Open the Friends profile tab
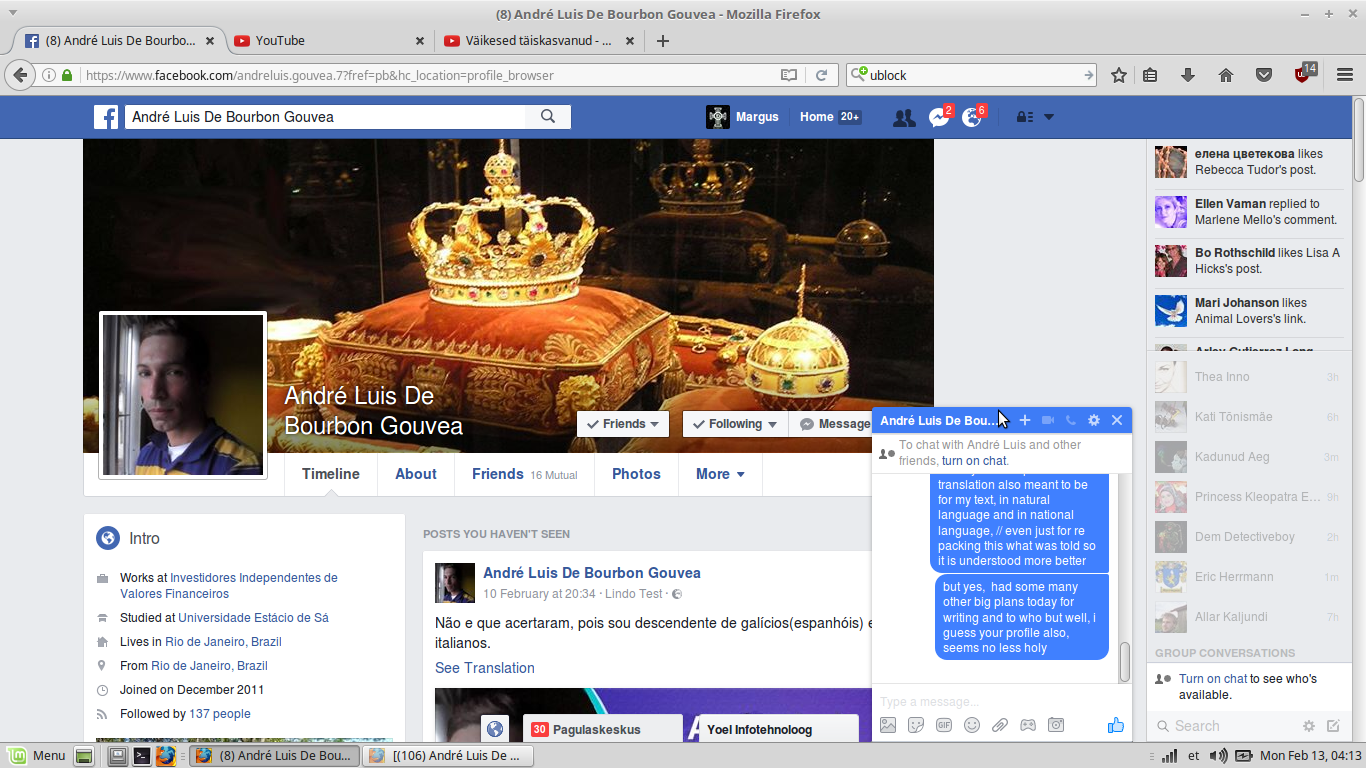 point(525,474)
